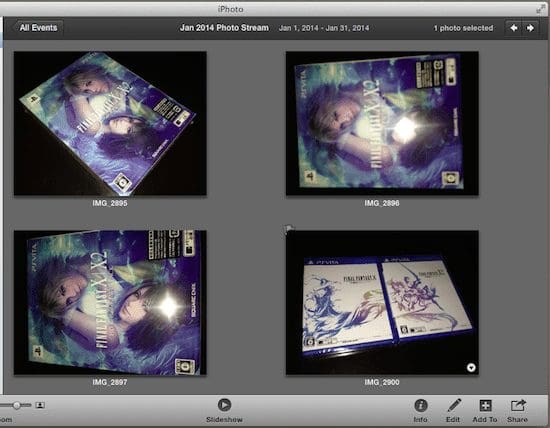Viewport: 550px width, 428px height.
Task: Open the Info panel icon
Action: (421, 406)
